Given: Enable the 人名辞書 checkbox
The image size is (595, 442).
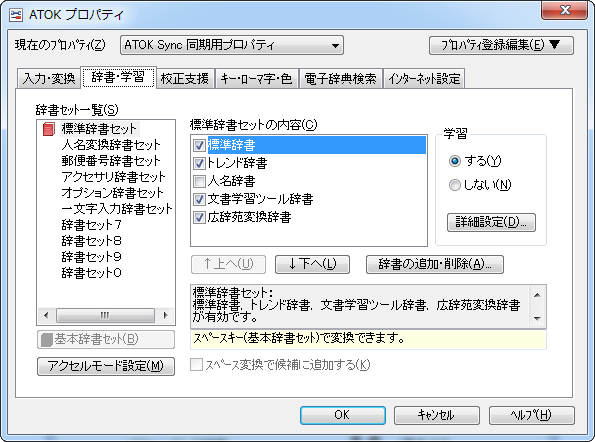Looking at the screenshot, I should coord(199,181).
